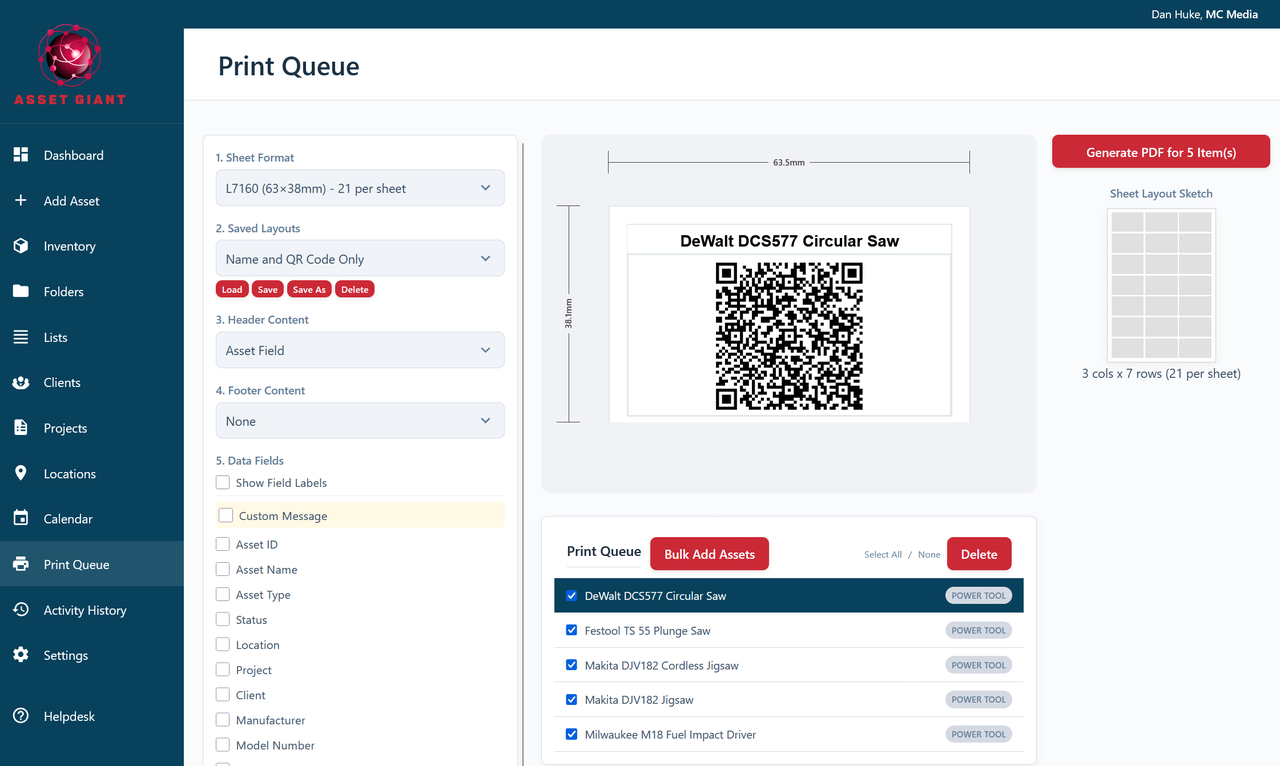Uncheck DeWalt DCS577 Circular Saw queue item

[x=572, y=596]
